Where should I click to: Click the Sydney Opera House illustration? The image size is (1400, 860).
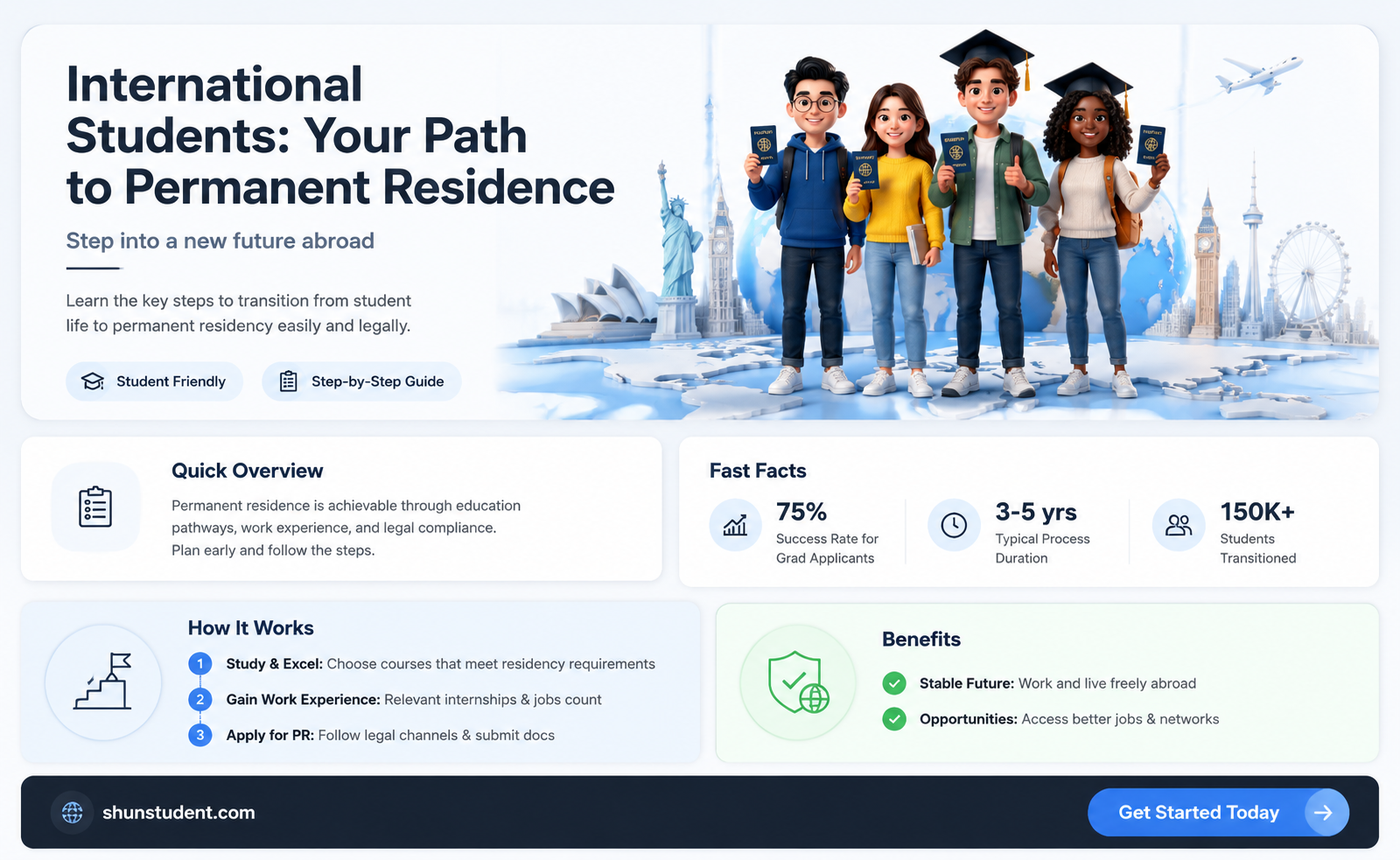click(604, 302)
